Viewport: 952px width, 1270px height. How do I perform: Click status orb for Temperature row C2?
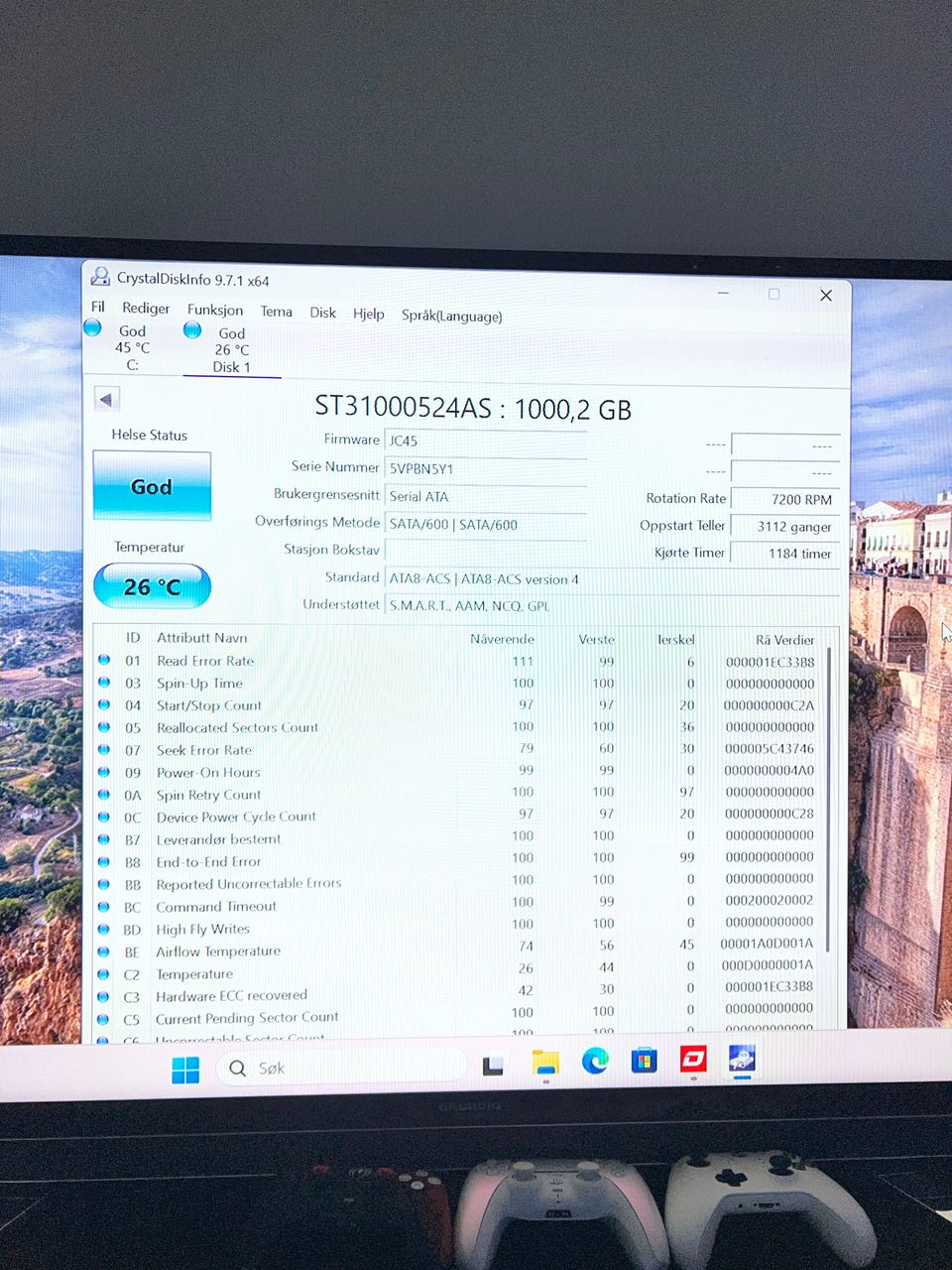(x=104, y=973)
